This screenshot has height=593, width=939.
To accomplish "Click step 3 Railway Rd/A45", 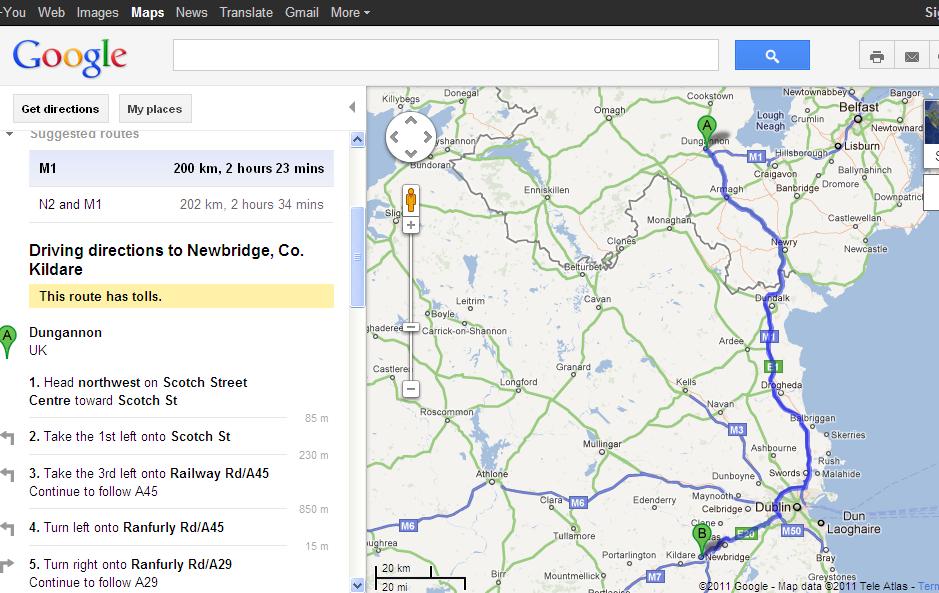I will pos(149,482).
